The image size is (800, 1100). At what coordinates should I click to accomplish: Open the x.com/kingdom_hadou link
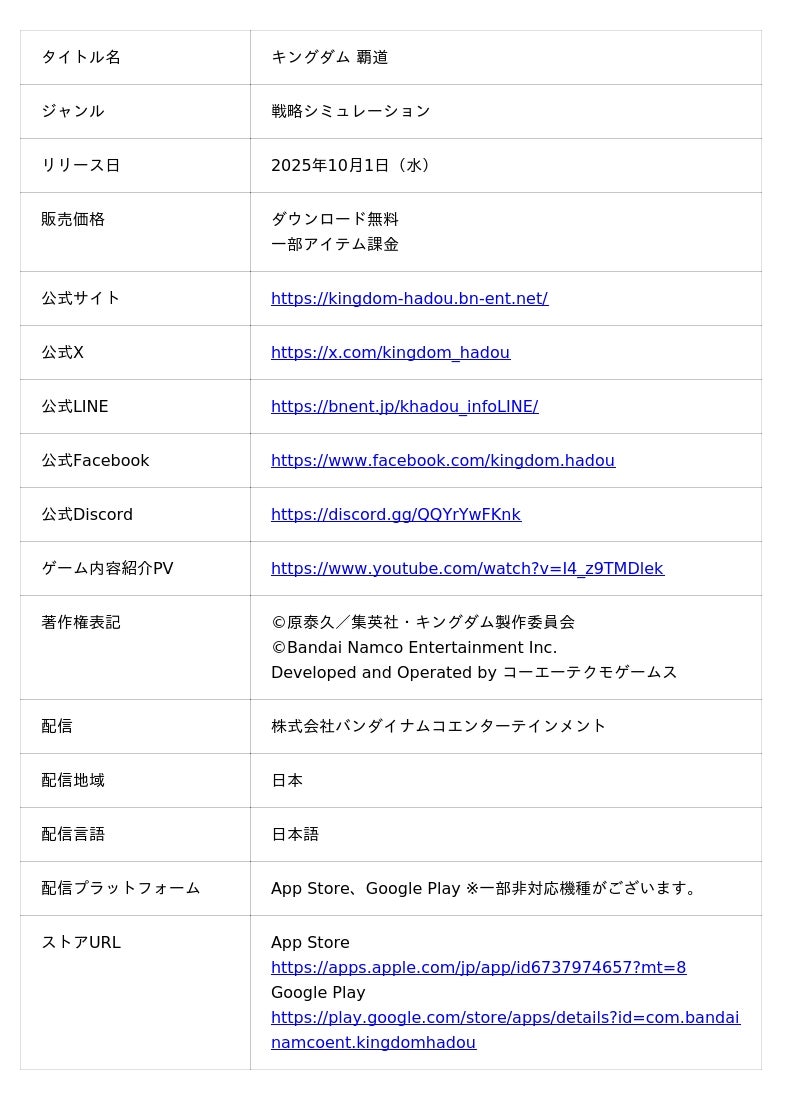[x=390, y=352]
